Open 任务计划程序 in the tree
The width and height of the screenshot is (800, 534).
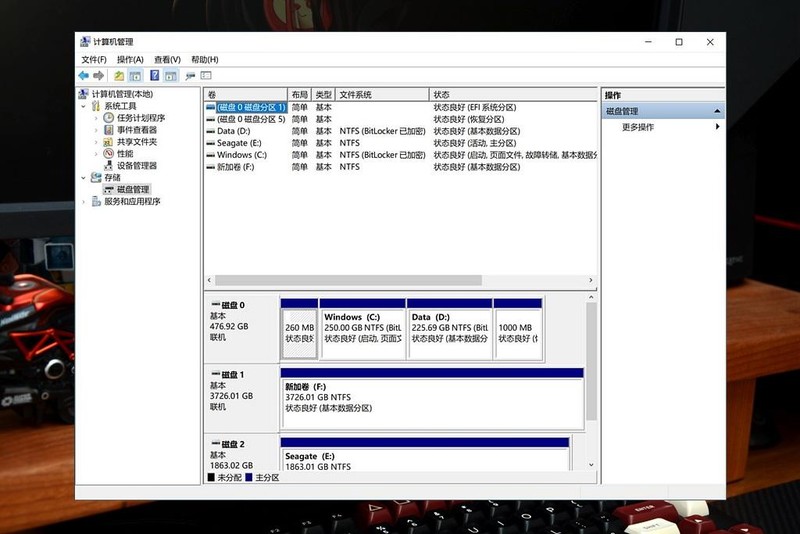click(x=140, y=118)
